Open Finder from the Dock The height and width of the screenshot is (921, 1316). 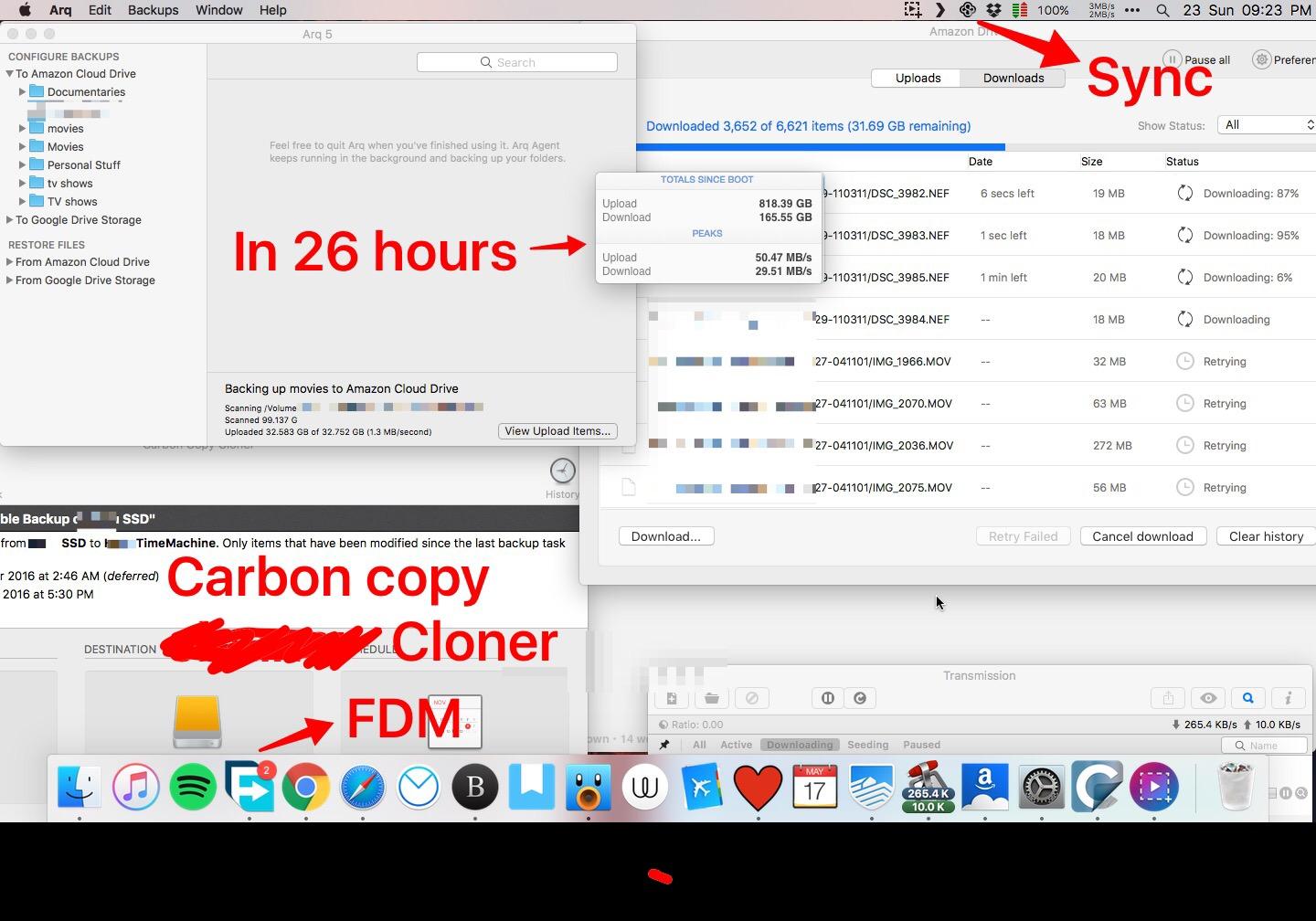coord(80,787)
